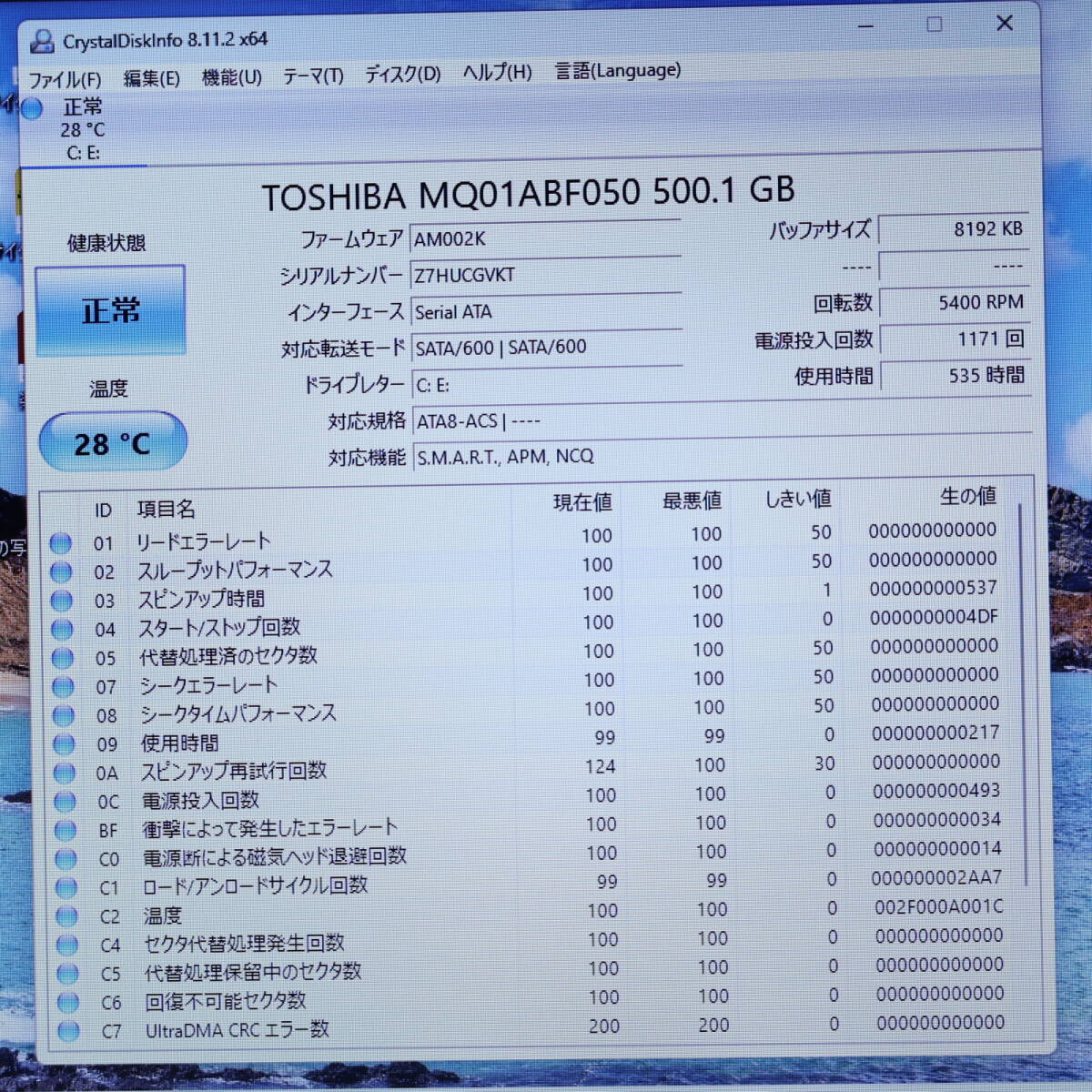Click status circle for 01 リードエラーレート
Viewport: 1092px width, 1092px height.
(60, 543)
